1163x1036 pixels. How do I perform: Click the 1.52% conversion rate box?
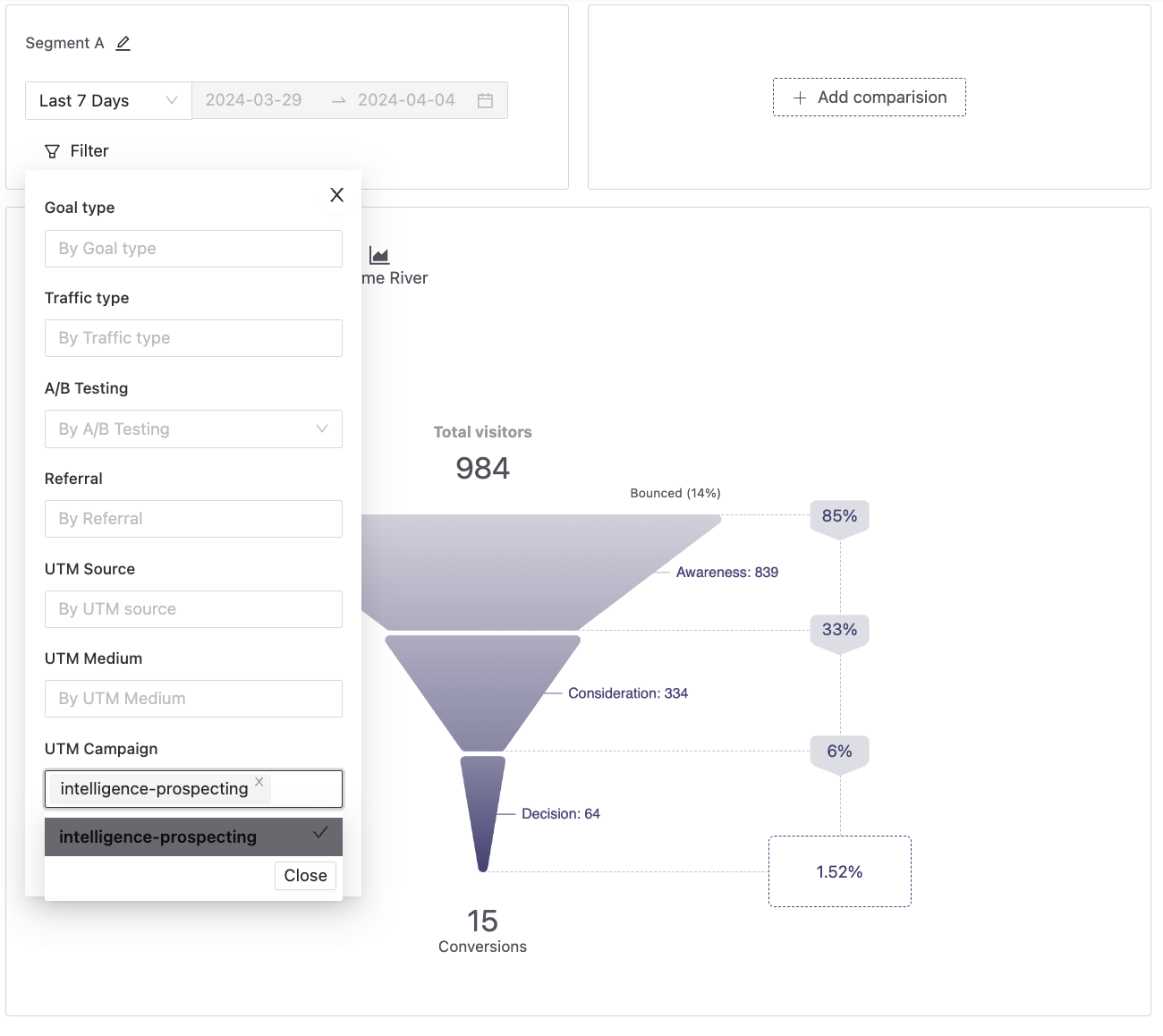click(x=839, y=871)
